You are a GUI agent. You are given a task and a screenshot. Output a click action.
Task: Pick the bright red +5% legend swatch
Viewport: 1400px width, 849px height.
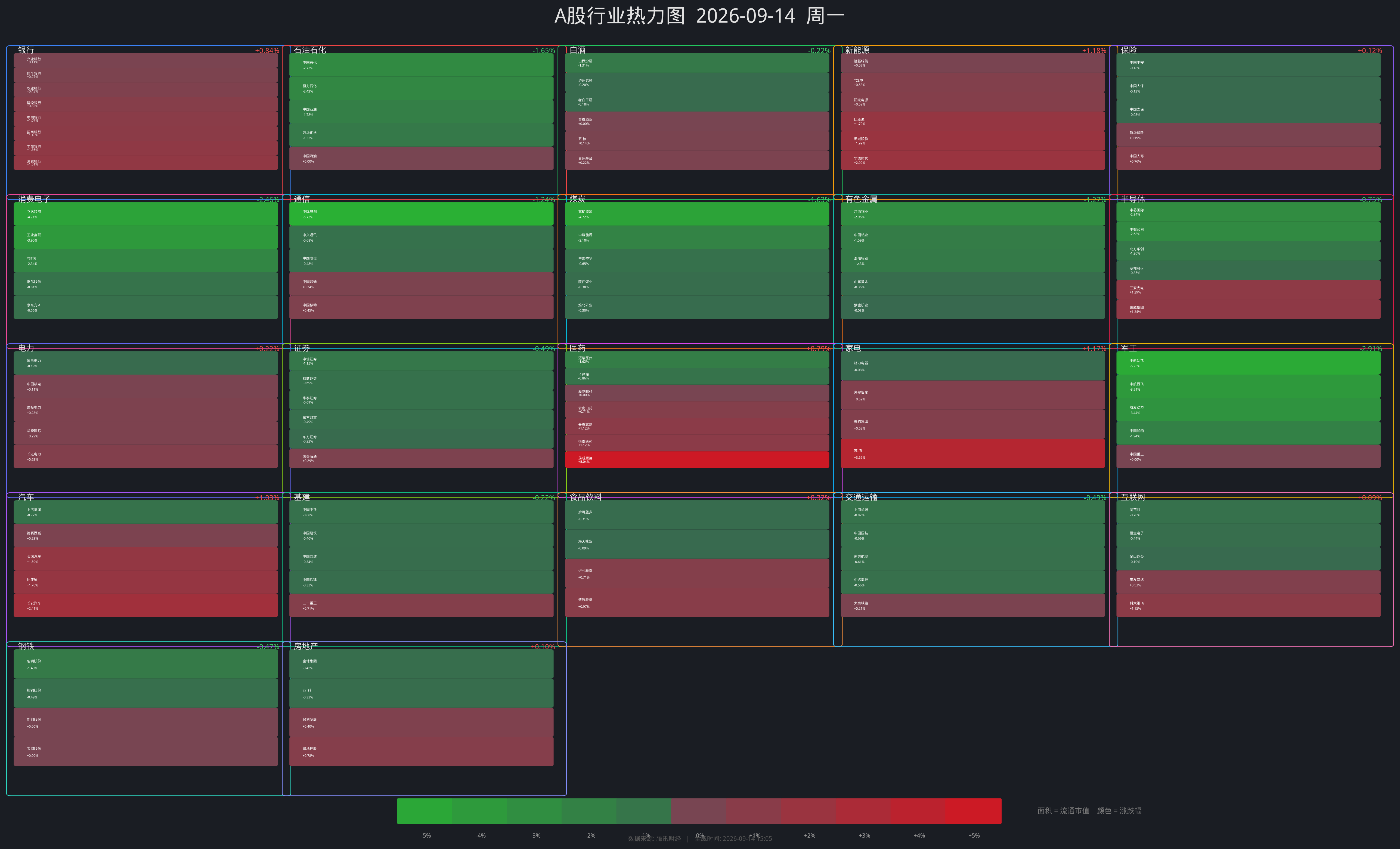pyautogui.click(x=973, y=811)
